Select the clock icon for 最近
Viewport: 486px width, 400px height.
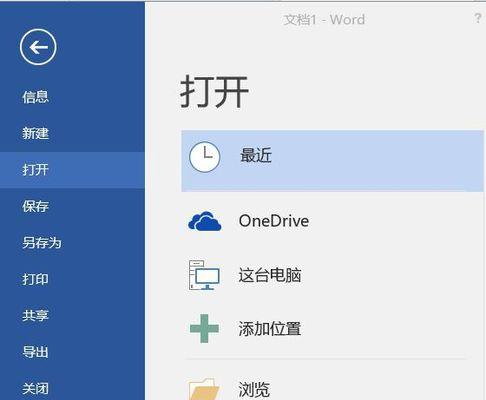pyautogui.click(x=204, y=157)
